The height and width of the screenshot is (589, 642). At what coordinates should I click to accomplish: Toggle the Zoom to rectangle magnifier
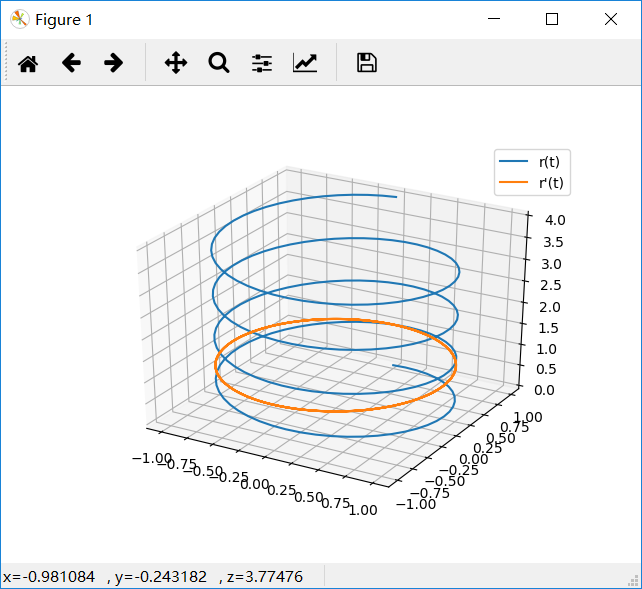pos(219,63)
